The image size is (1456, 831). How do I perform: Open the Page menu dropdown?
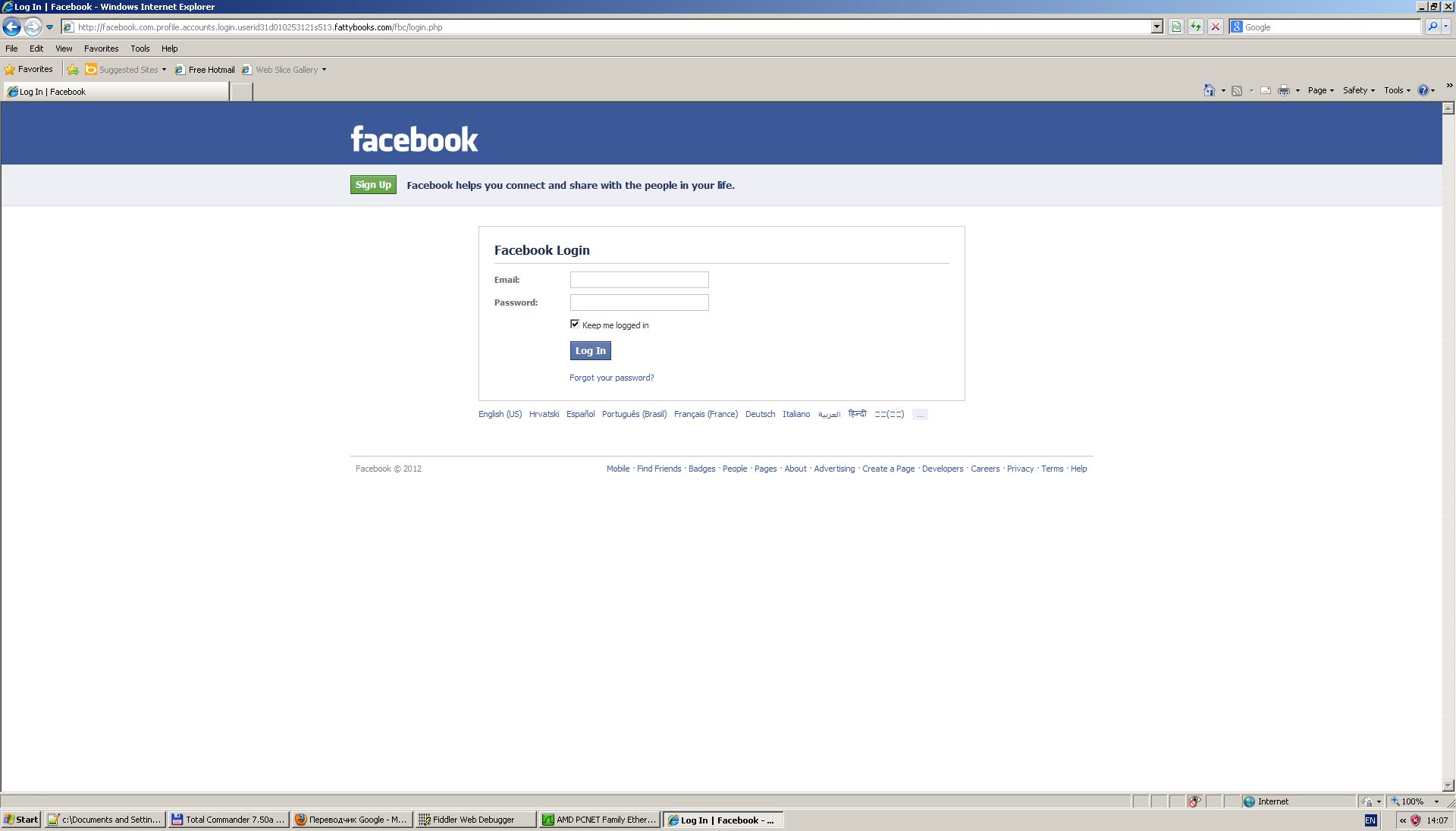click(1320, 90)
